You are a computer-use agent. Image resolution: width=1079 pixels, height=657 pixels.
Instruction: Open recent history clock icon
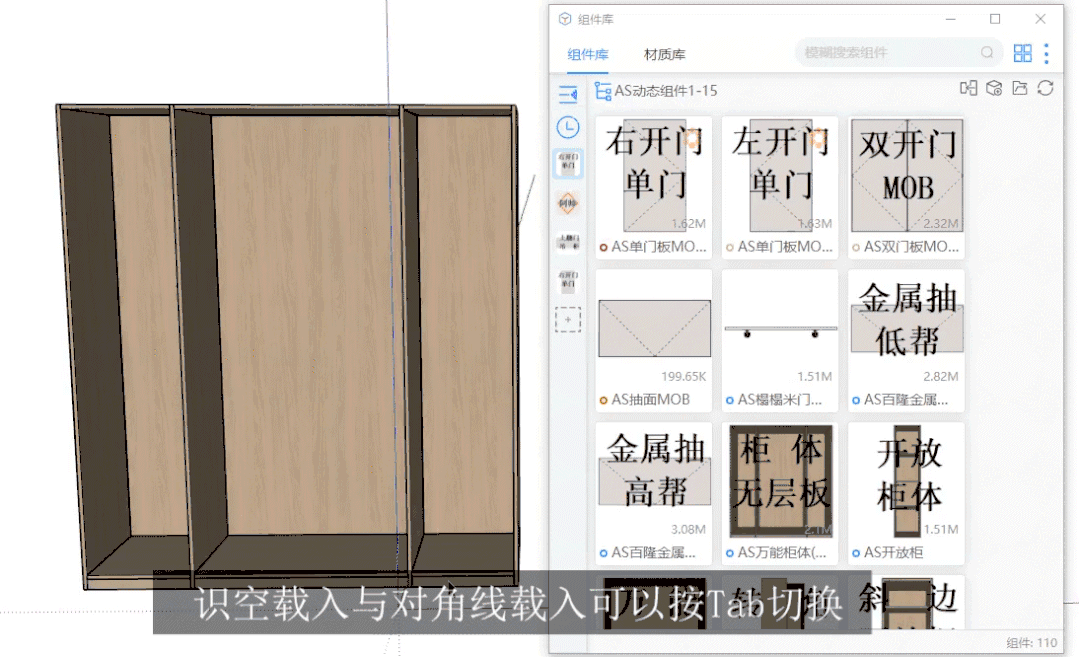568,128
